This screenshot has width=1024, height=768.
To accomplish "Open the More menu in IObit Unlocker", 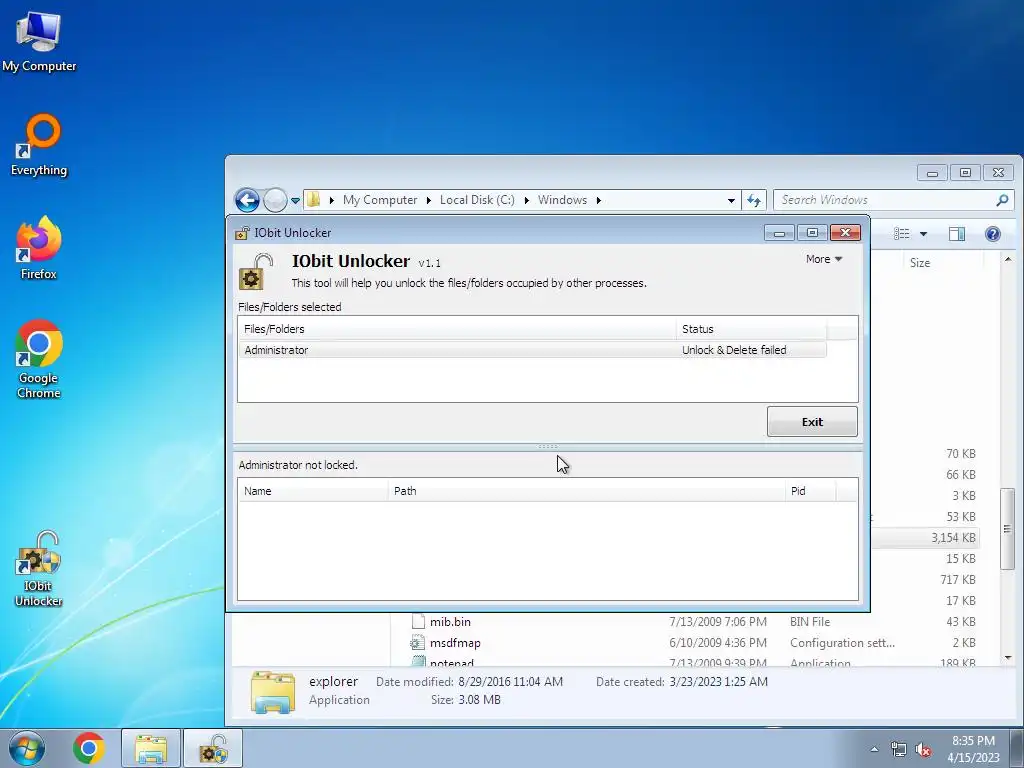I will 824,259.
